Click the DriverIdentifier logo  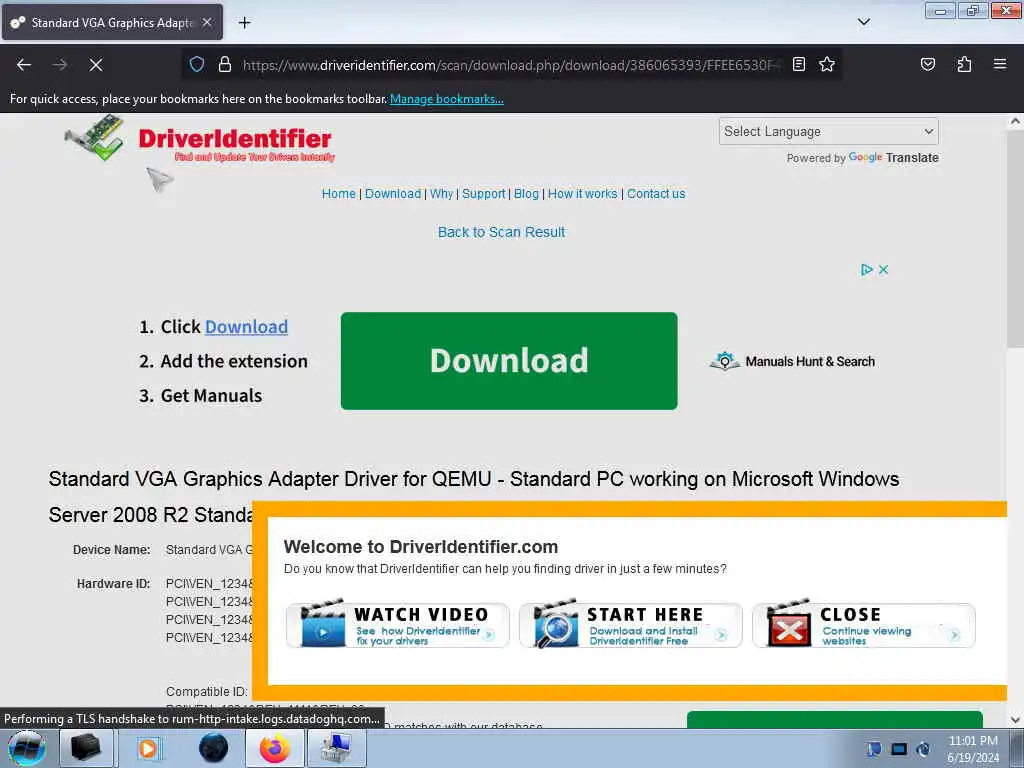200,139
